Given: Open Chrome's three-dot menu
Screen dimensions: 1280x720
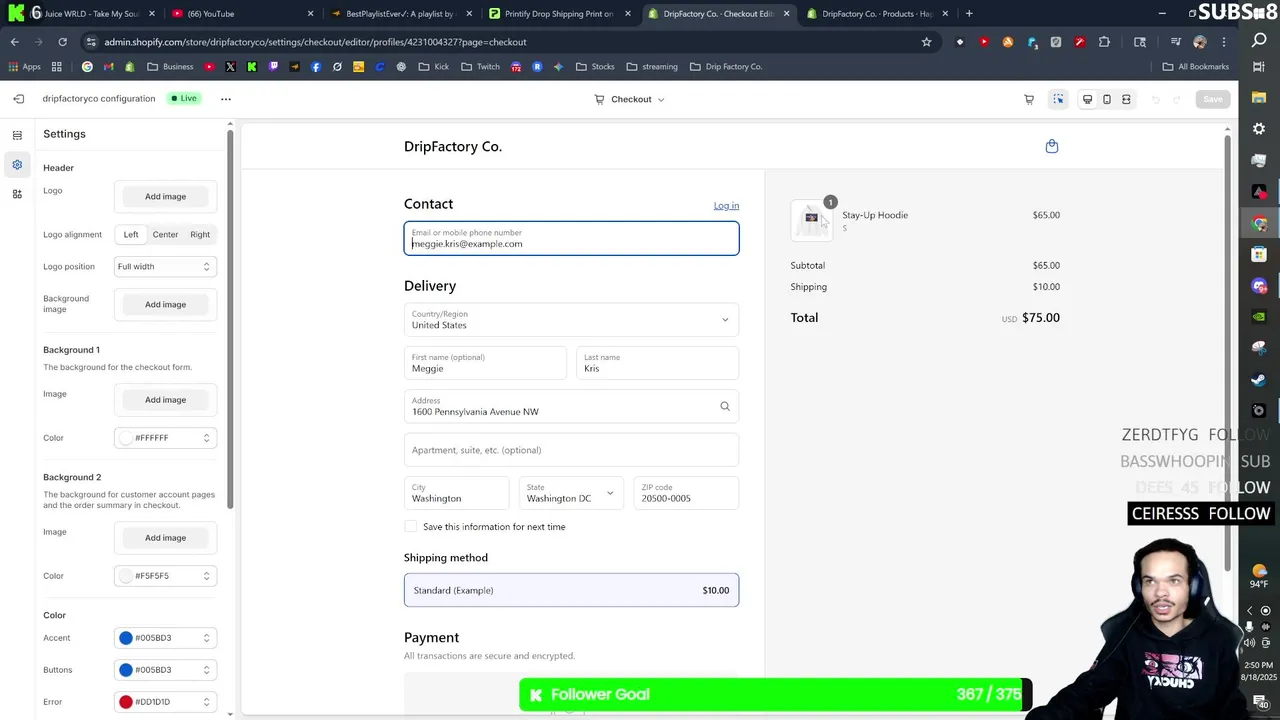Looking at the screenshot, I should click(x=1223, y=42).
